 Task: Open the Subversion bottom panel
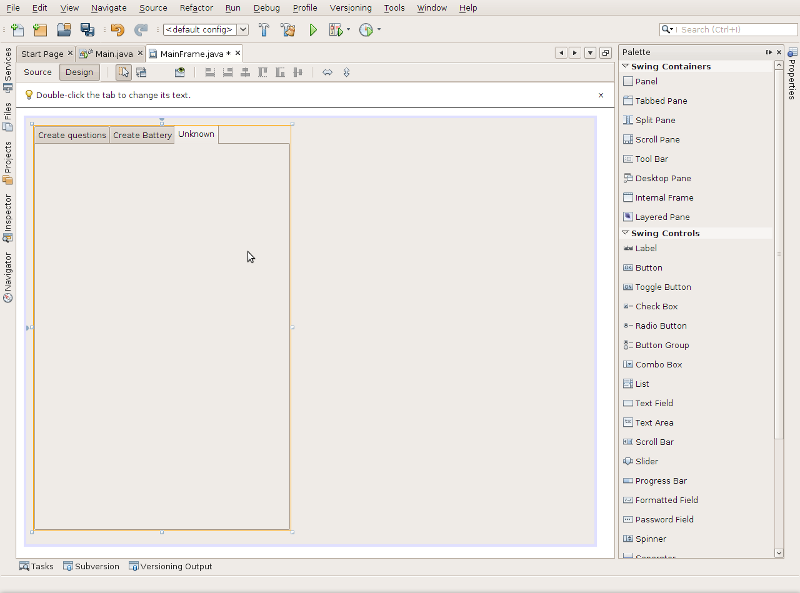(x=91, y=566)
